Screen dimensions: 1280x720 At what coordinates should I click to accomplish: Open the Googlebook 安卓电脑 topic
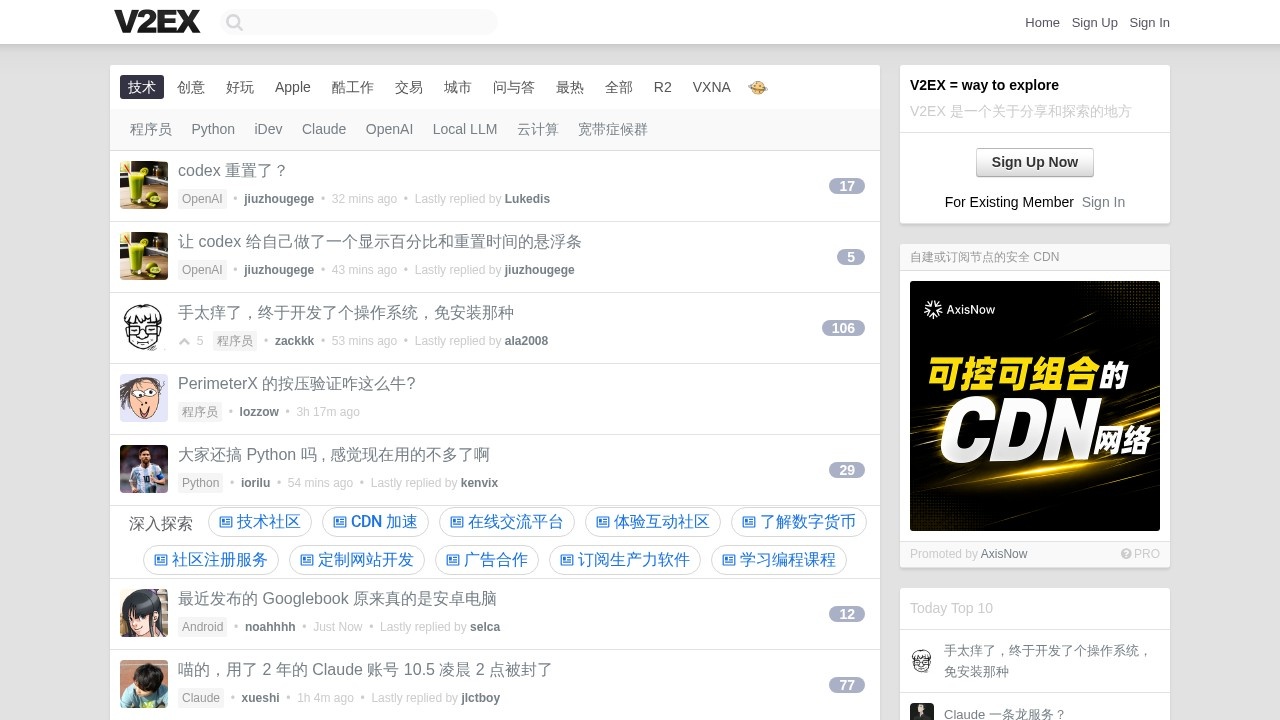tap(337, 599)
